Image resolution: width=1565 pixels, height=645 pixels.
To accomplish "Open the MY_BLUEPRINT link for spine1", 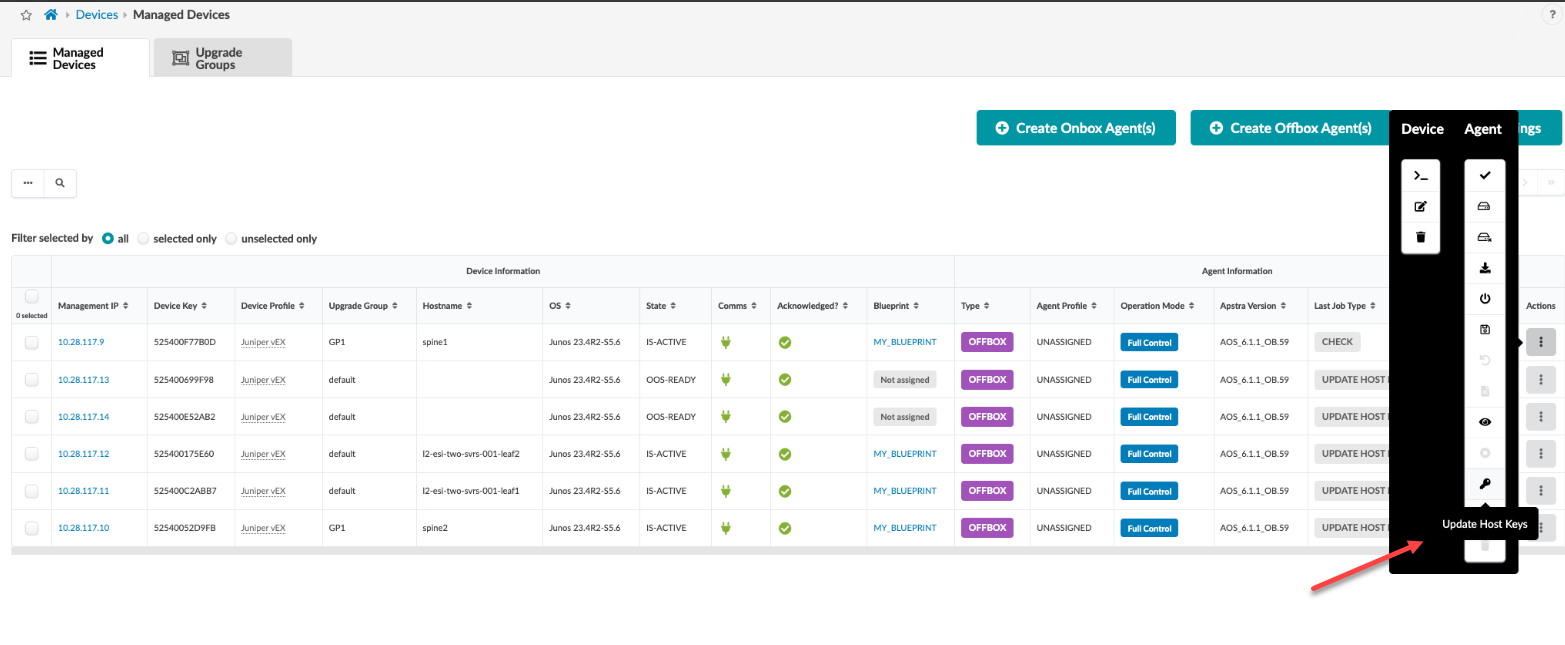I will (904, 342).
